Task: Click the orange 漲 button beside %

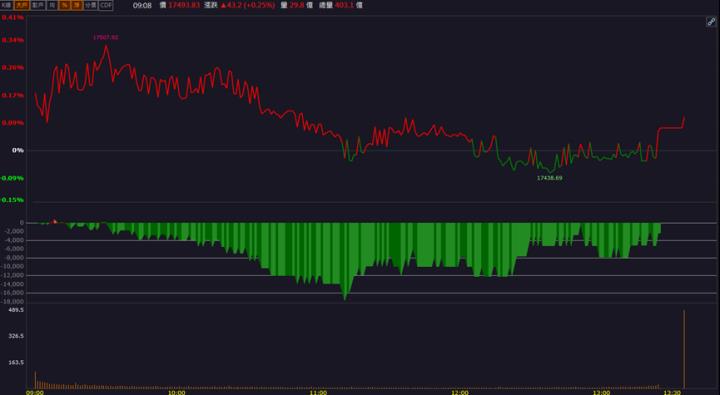Action: [x=77, y=5]
